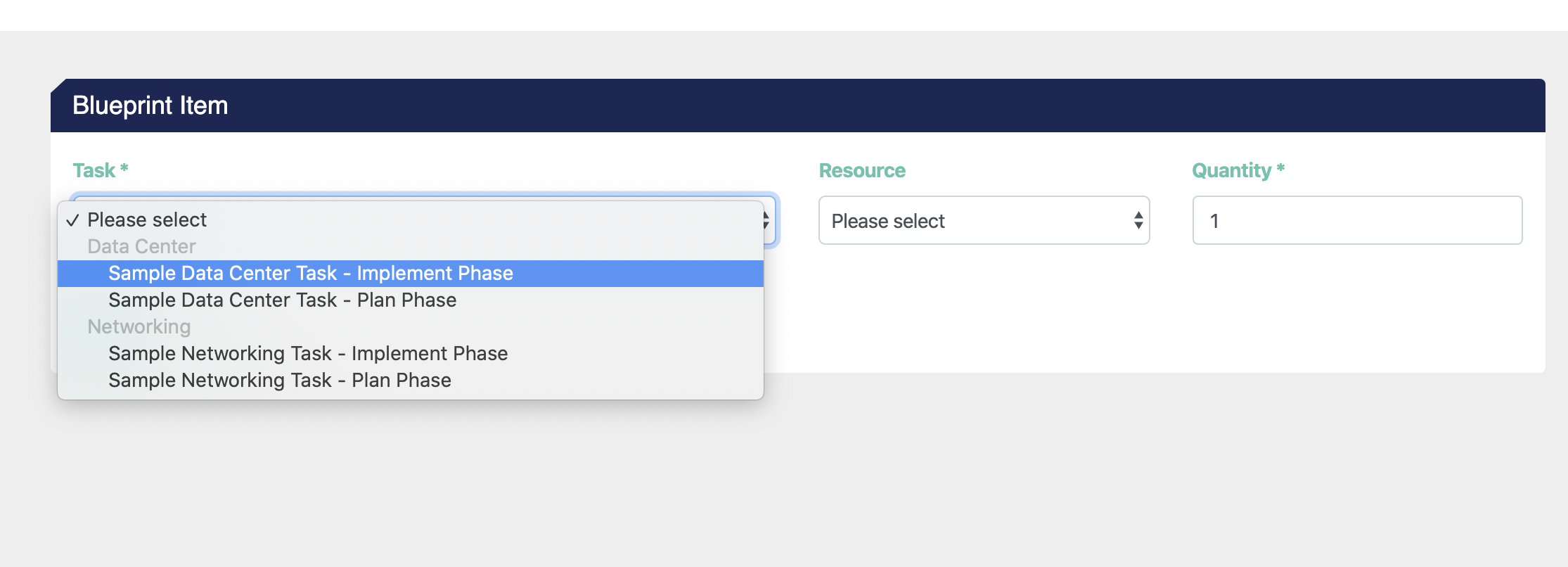Choose the checked Please select option

147,220
